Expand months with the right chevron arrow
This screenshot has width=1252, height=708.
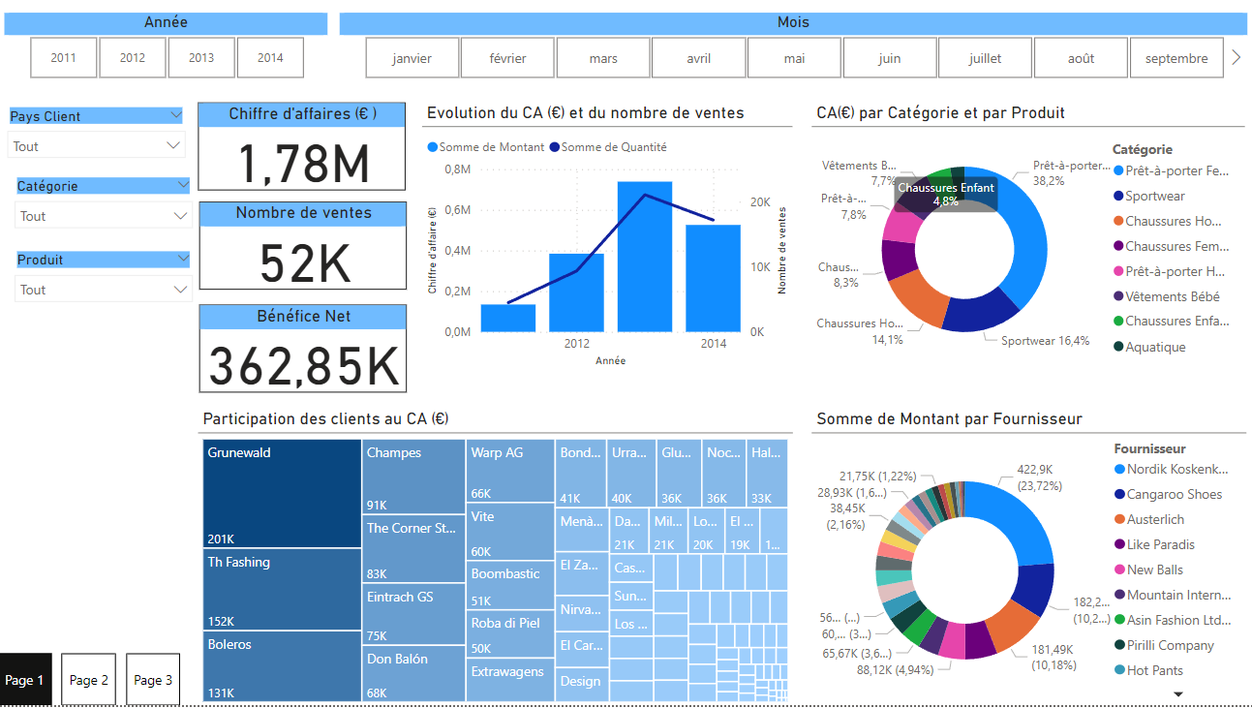[1237, 57]
